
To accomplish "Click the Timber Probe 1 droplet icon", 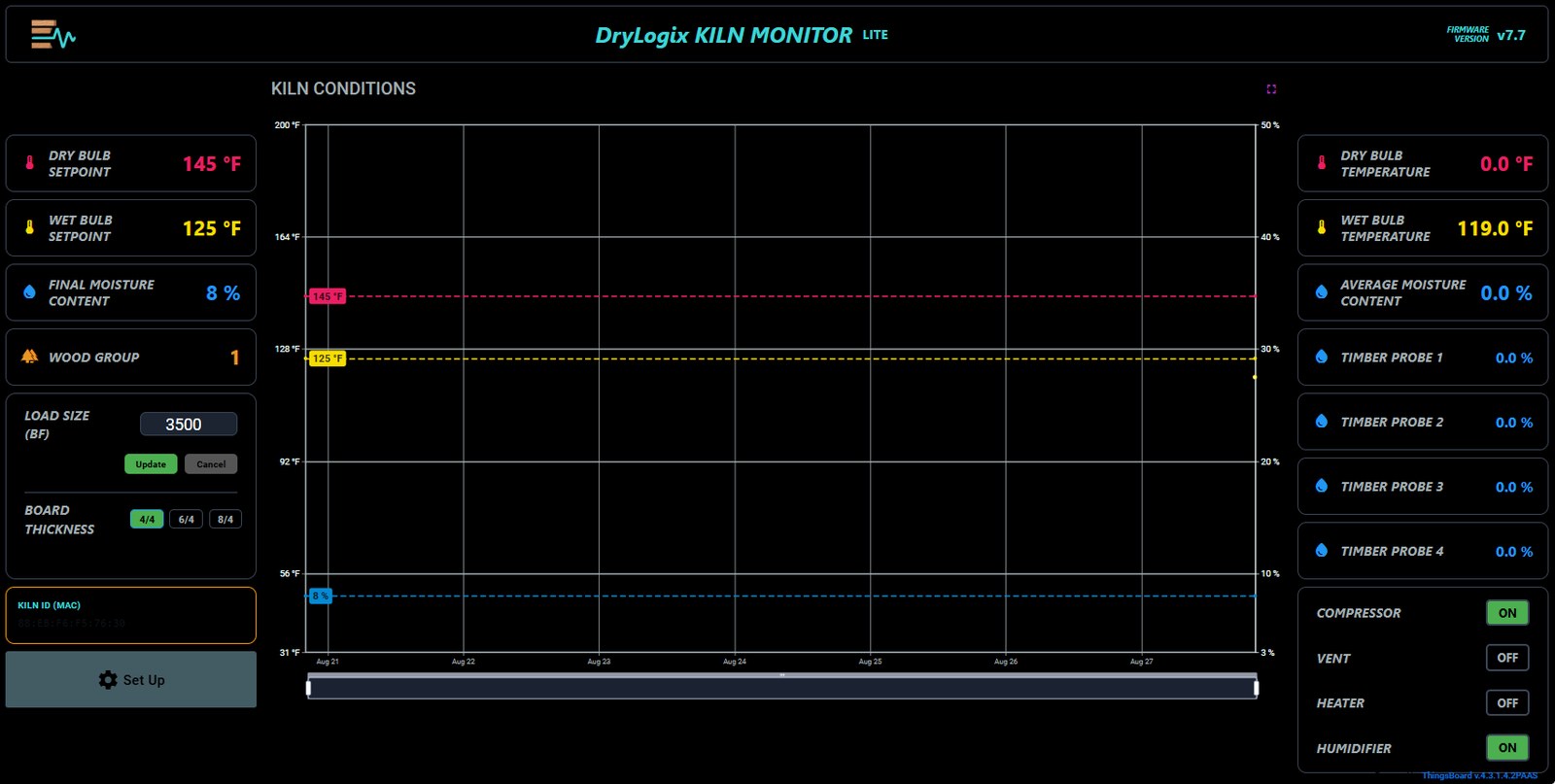I will 1321,357.
